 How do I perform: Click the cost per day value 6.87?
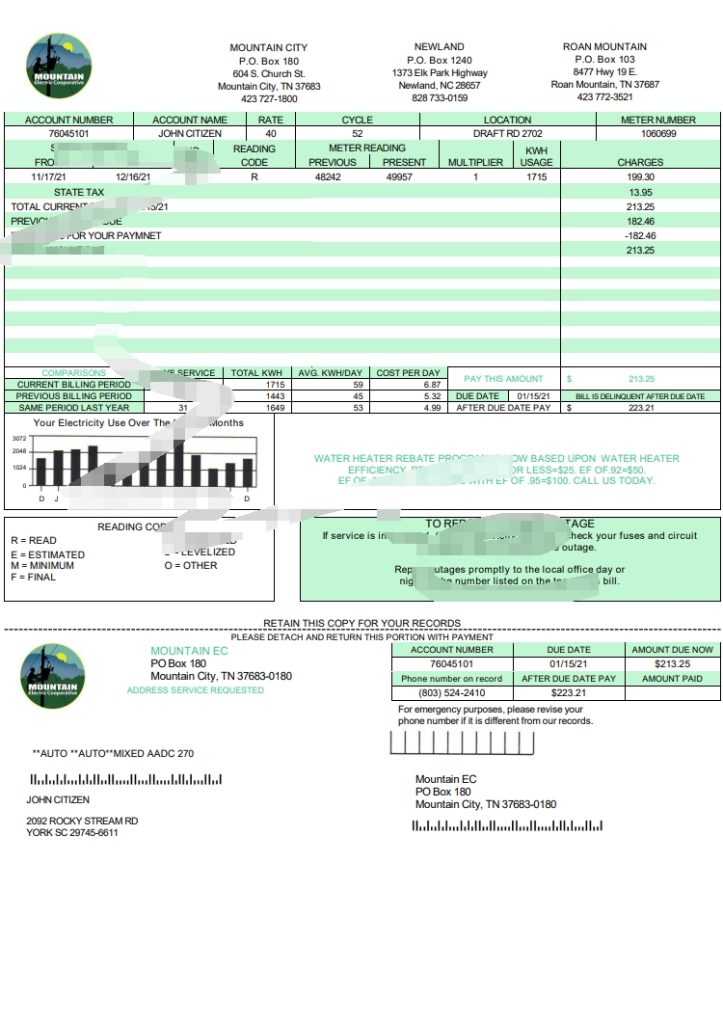point(432,385)
